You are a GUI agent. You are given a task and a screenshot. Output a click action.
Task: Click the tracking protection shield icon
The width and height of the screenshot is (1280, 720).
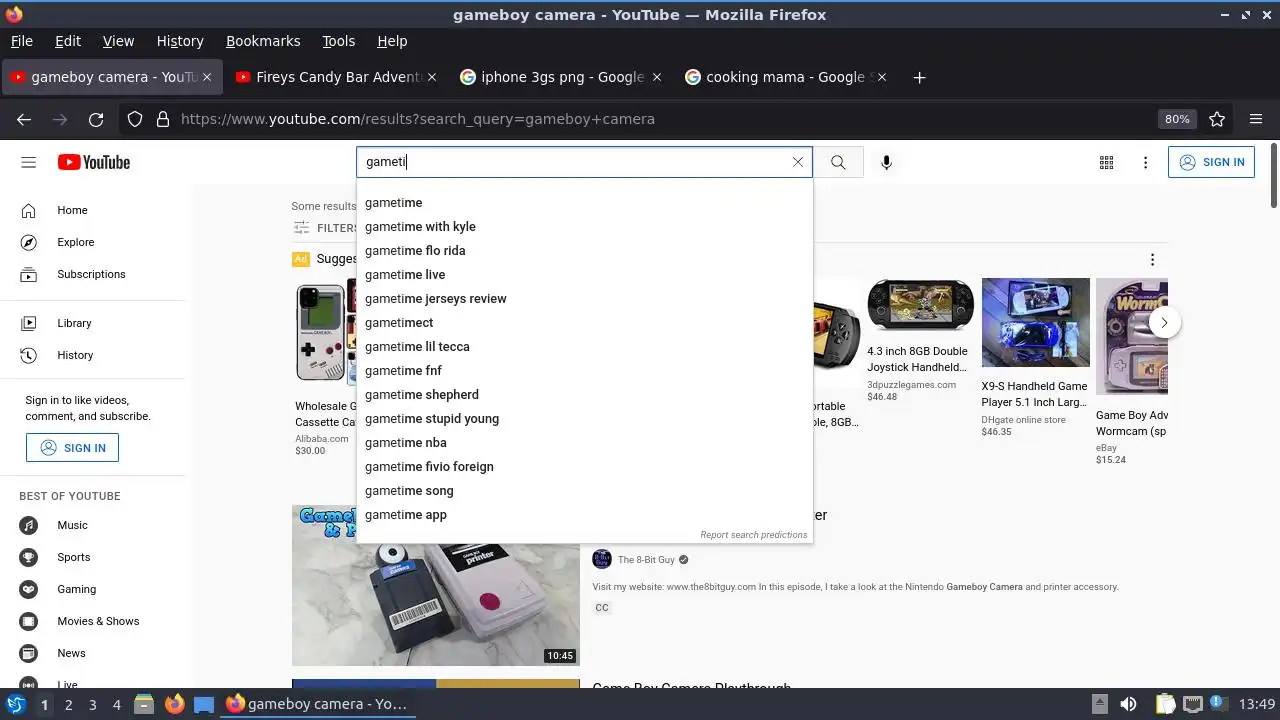click(135, 119)
